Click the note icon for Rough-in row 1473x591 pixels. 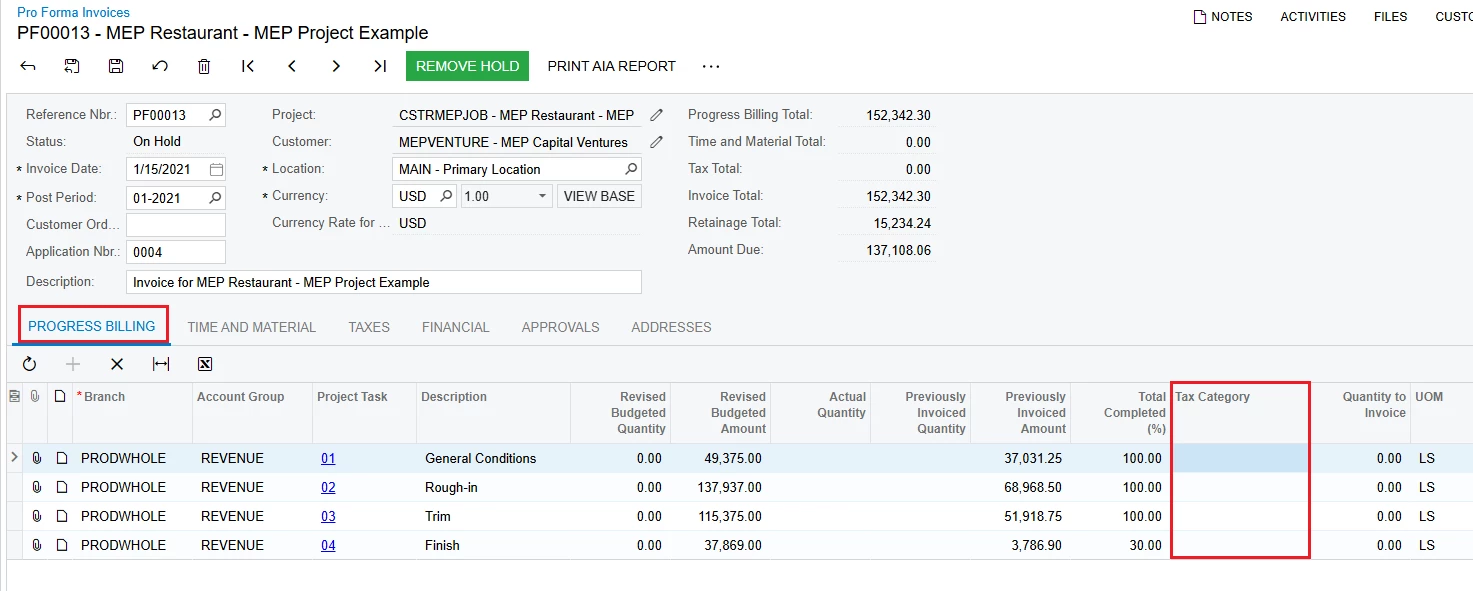[x=61, y=487]
